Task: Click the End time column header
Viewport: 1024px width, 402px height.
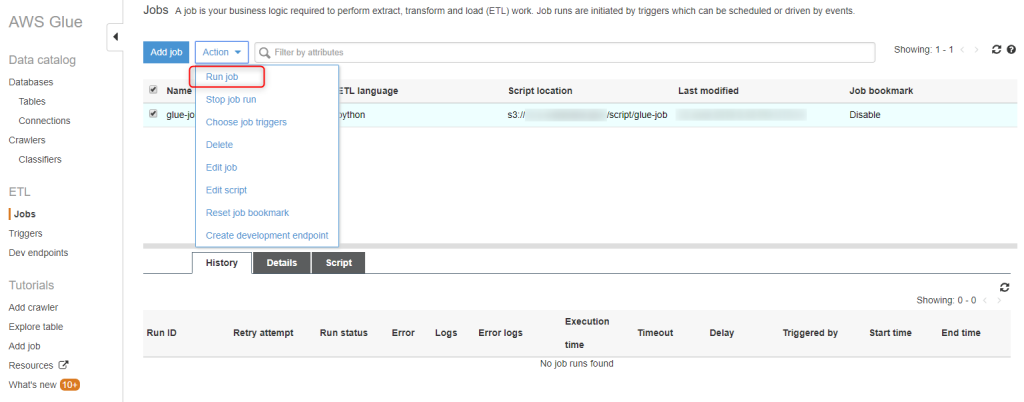Action: pos(961,333)
